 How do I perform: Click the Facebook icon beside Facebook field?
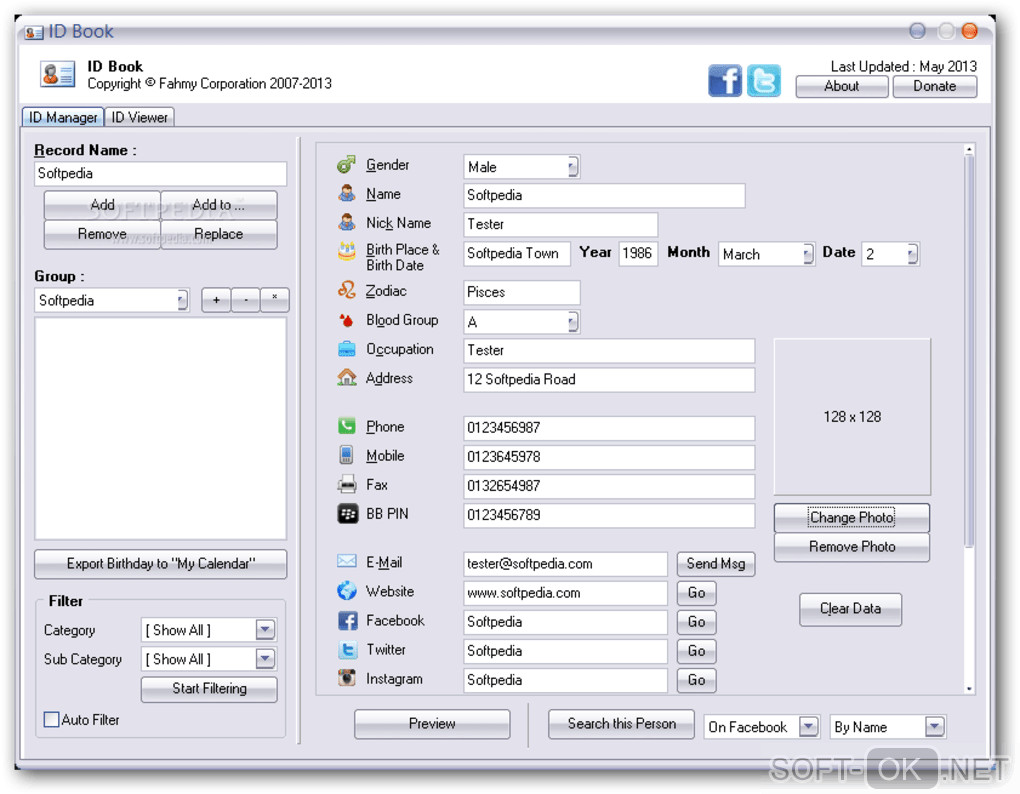(347, 620)
